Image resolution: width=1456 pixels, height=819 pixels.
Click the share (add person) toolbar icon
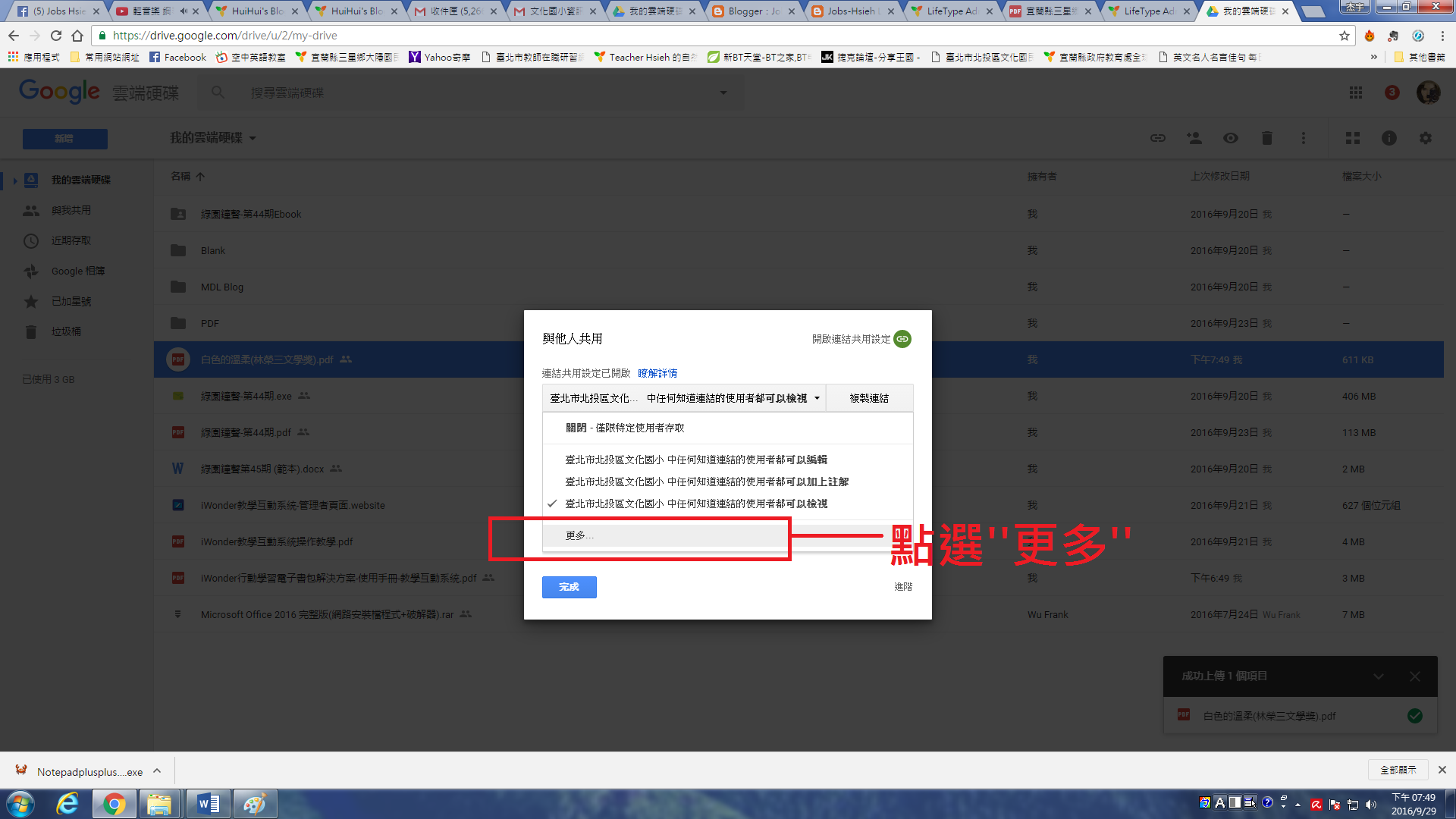[x=1194, y=138]
